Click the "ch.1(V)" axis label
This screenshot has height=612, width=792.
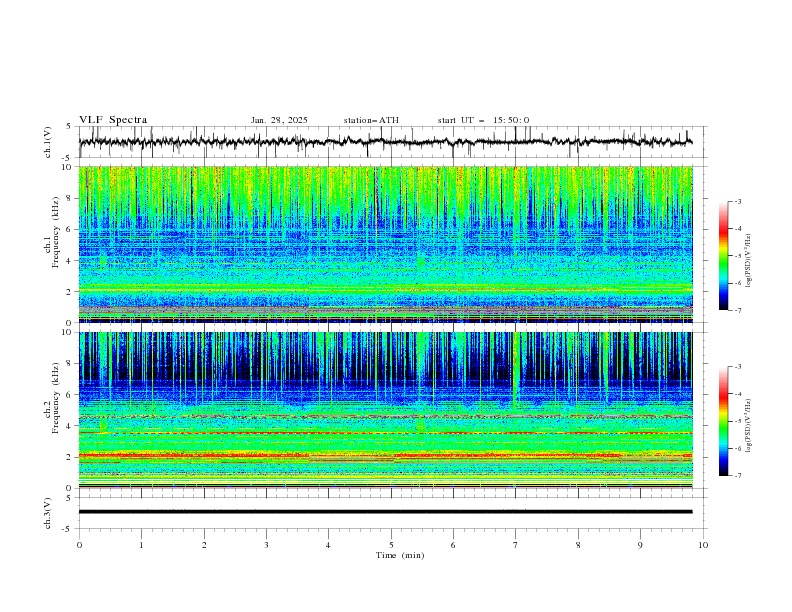point(48,142)
